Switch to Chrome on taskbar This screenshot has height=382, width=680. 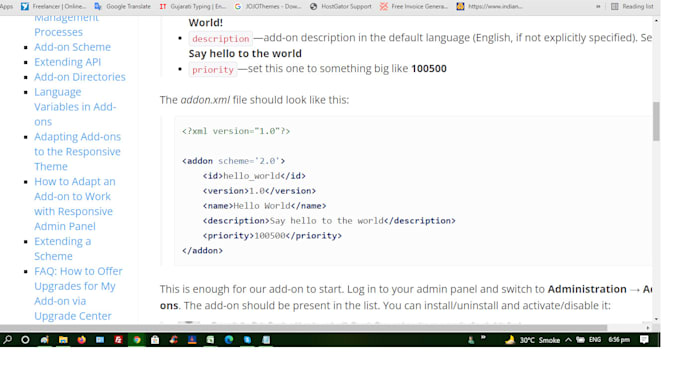(x=137, y=340)
